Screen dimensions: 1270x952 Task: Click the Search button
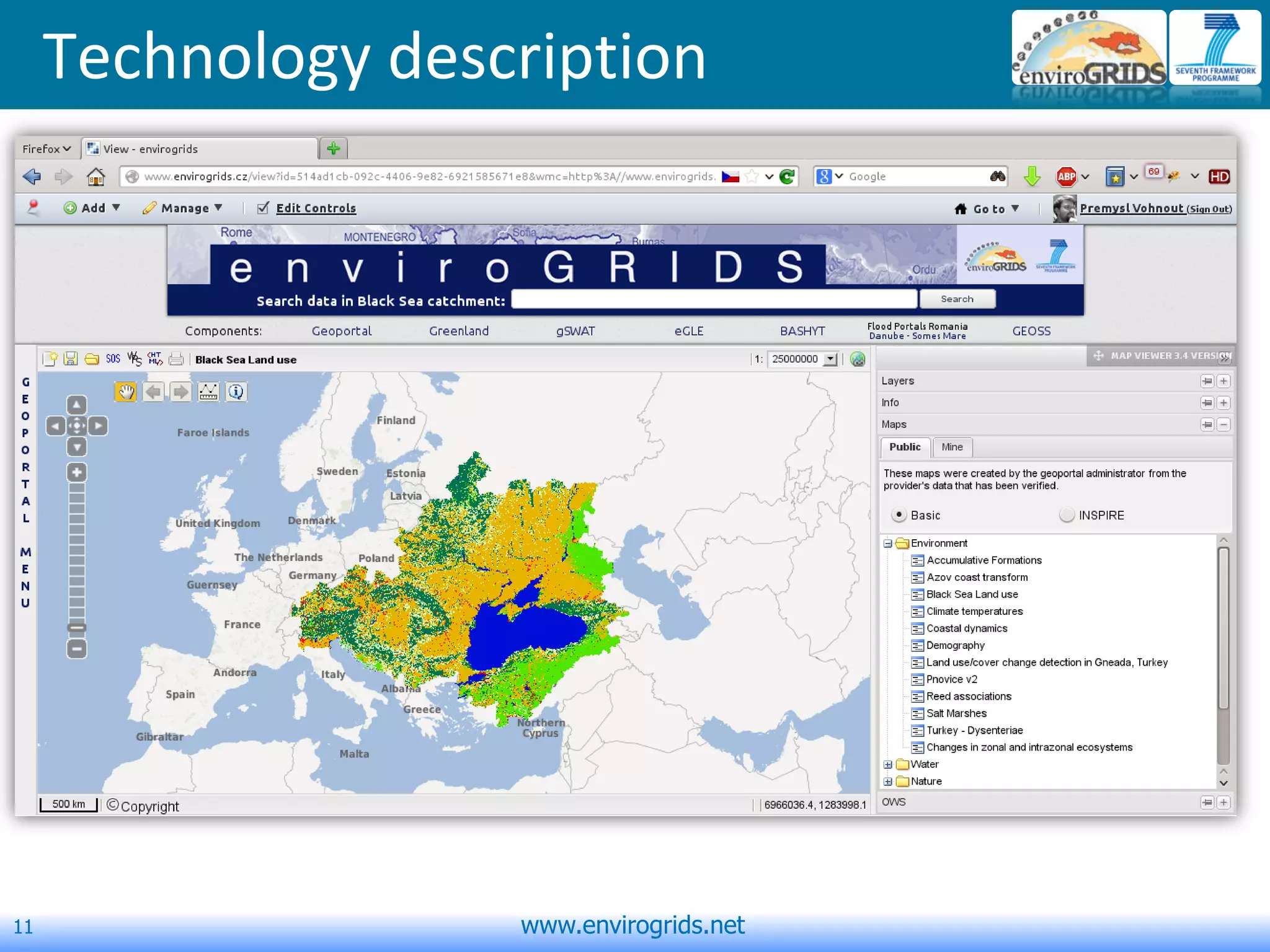[x=957, y=299]
